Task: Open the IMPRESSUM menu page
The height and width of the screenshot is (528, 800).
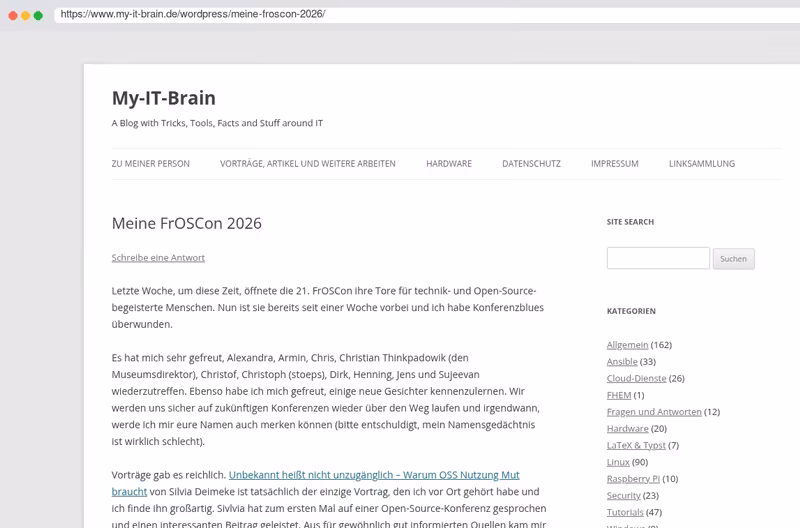Action: click(x=615, y=164)
